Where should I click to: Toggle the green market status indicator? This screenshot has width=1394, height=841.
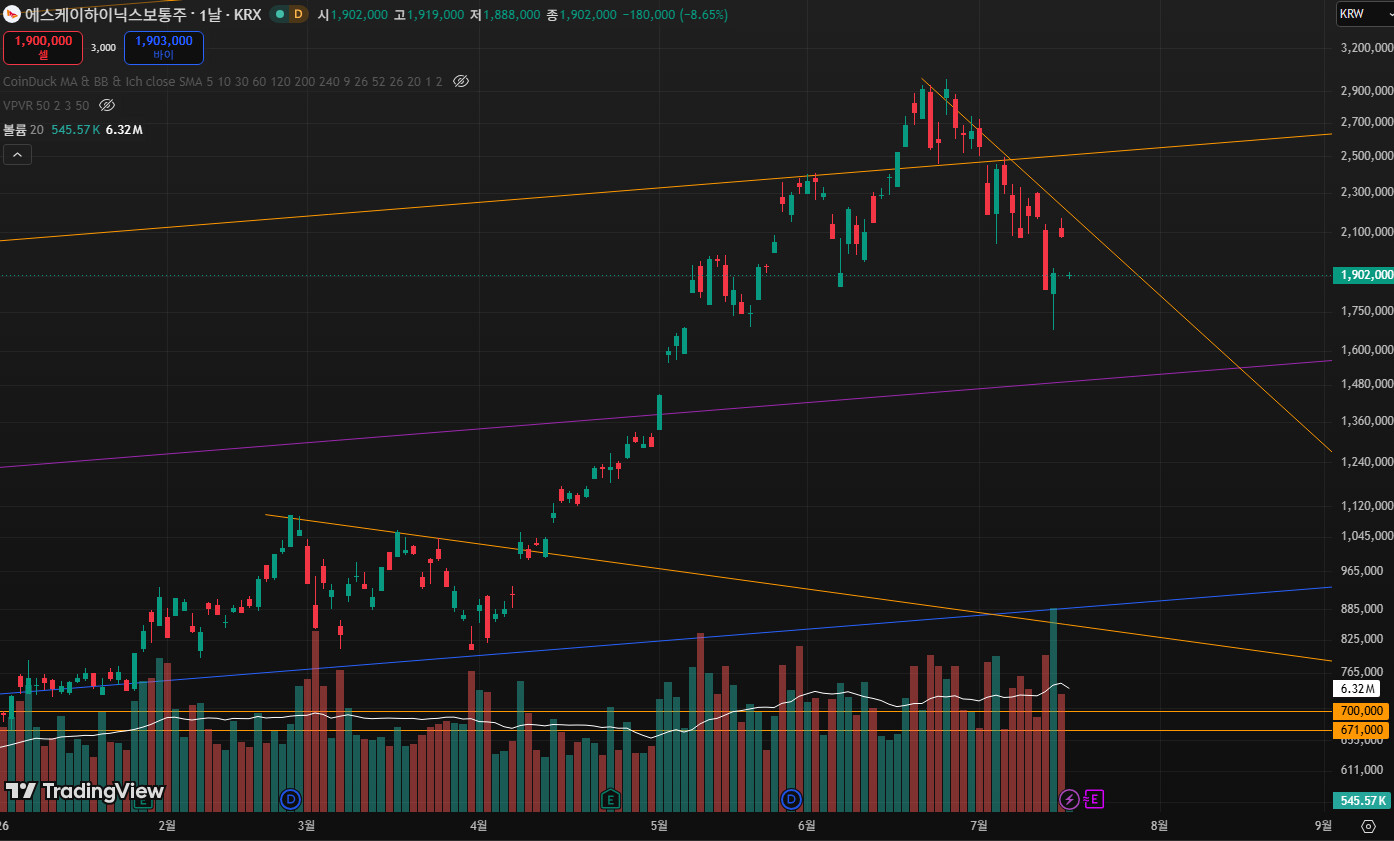(279, 14)
